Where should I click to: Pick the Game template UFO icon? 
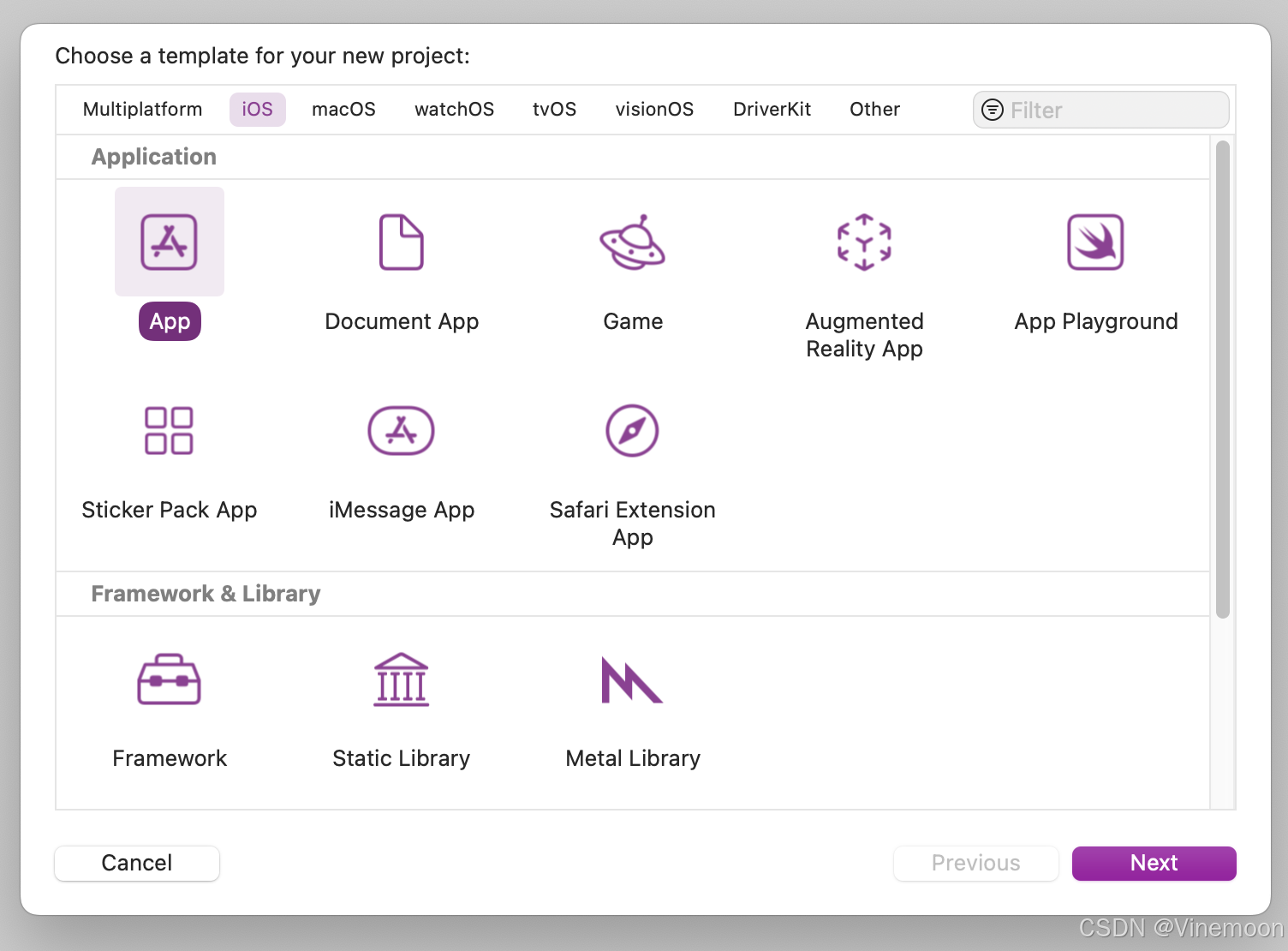(633, 242)
